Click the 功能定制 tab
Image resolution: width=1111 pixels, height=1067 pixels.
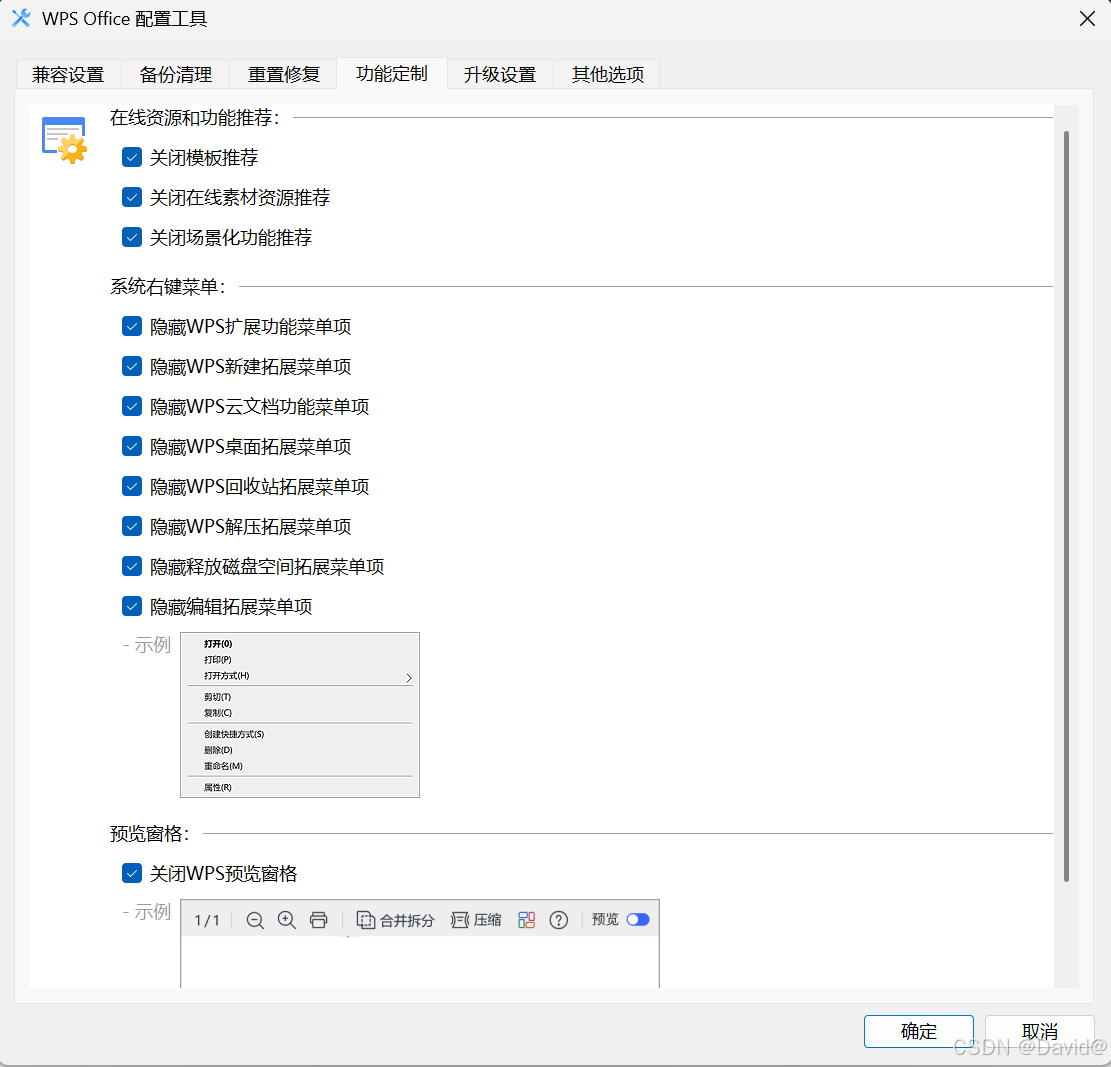[x=392, y=74]
